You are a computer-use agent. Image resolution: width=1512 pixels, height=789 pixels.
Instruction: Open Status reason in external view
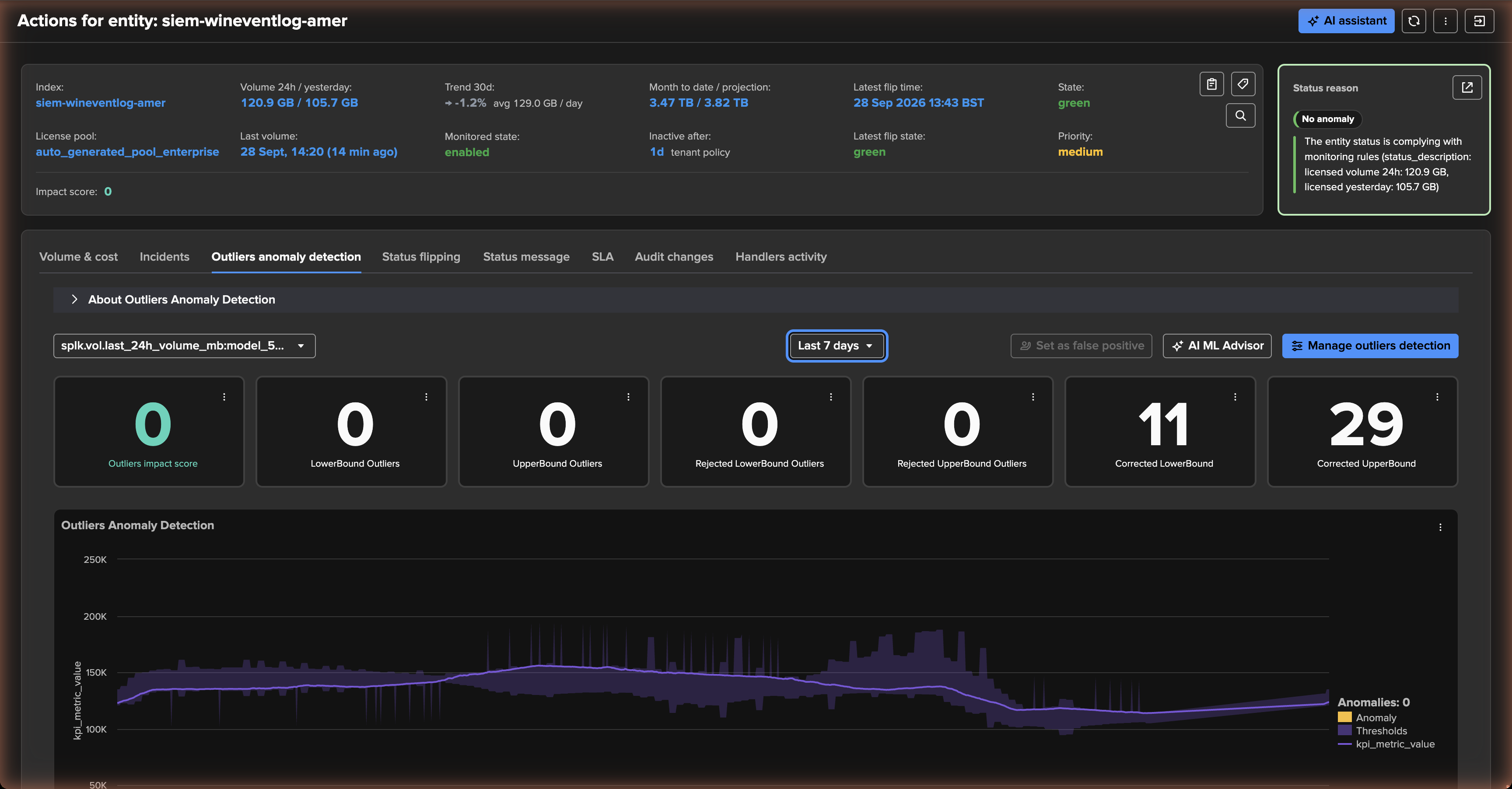coord(1467,87)
